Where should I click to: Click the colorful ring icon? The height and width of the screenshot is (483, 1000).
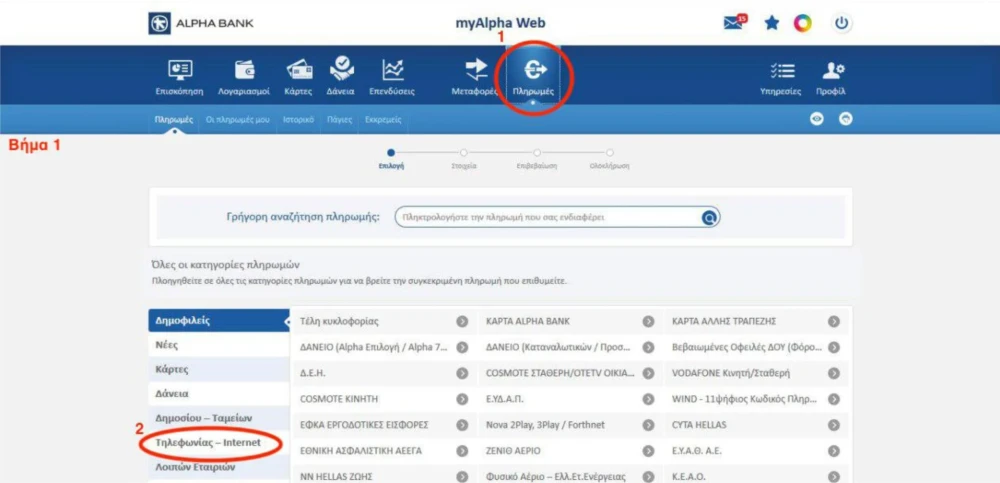(x=803, y=24)
